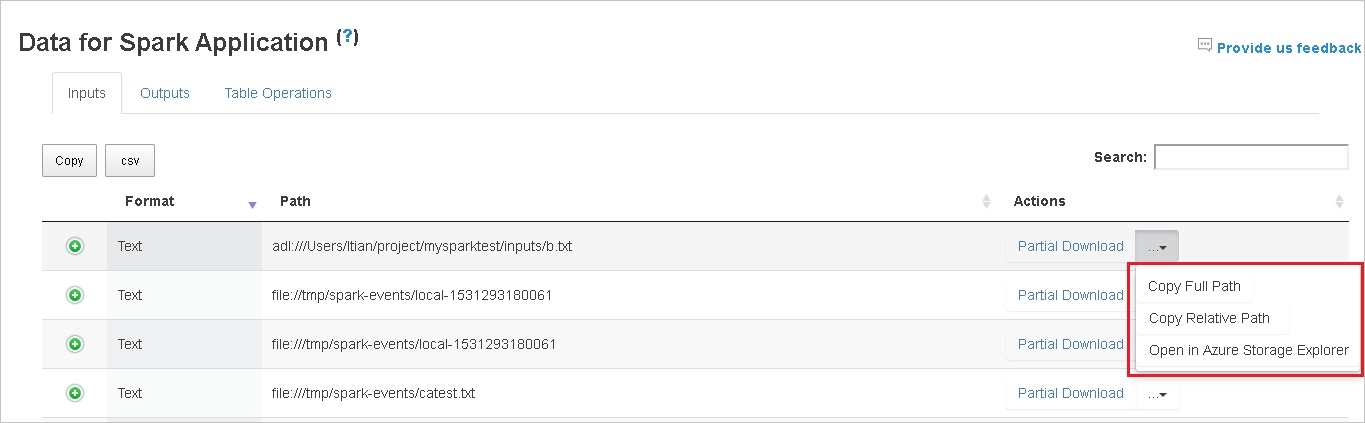Expand the catest.txt row green plus icon
The image size is (1365, 423).
point(75,393)
